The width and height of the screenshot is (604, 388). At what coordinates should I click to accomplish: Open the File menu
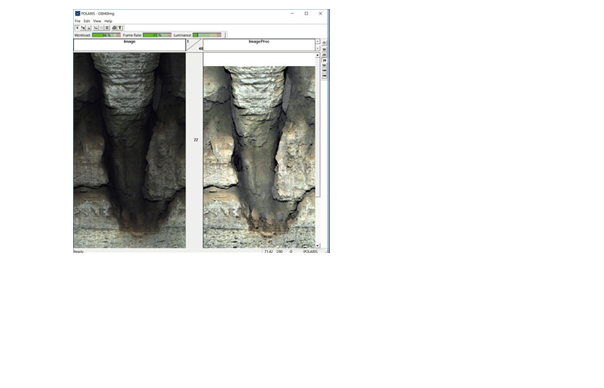pos(77,21)
